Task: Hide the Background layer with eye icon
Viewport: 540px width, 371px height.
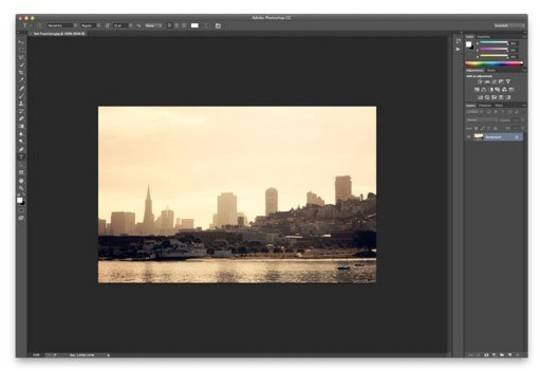Action: pyautogui.click(x=469, y=137)
